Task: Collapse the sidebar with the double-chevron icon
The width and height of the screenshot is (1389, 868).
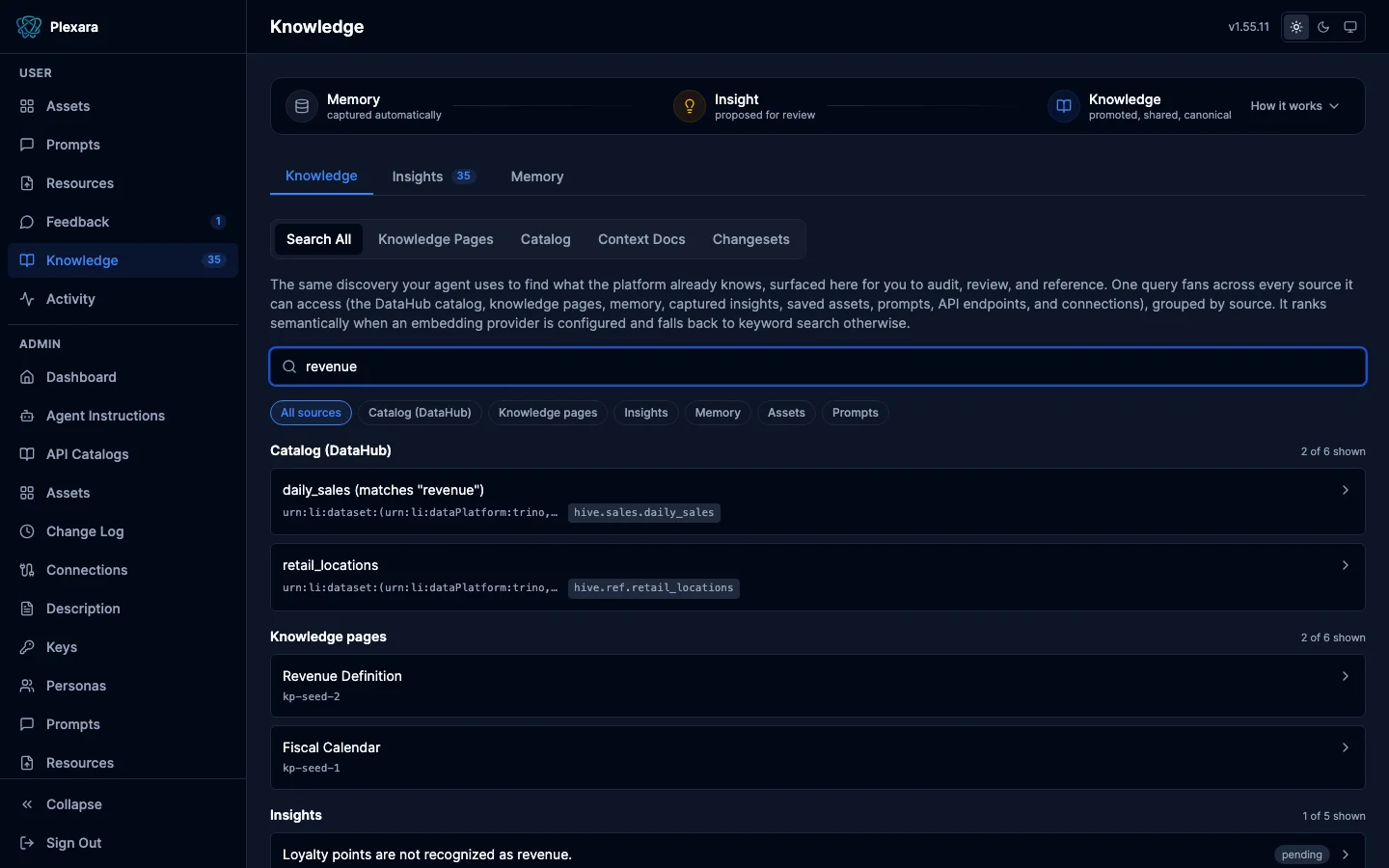Action: (x=27, y=804)
